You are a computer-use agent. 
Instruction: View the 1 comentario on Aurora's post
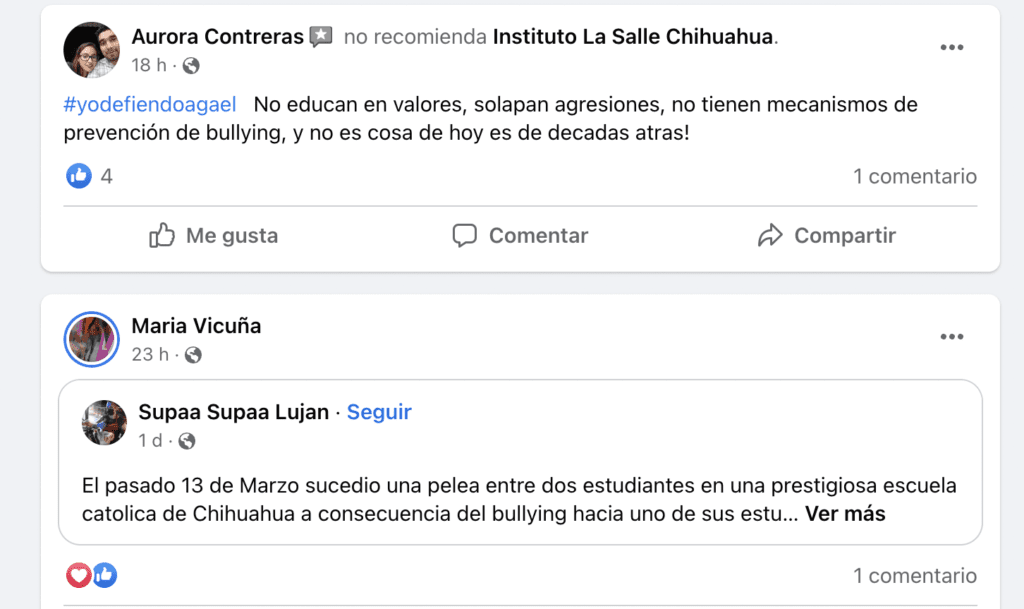pos(914,176)
